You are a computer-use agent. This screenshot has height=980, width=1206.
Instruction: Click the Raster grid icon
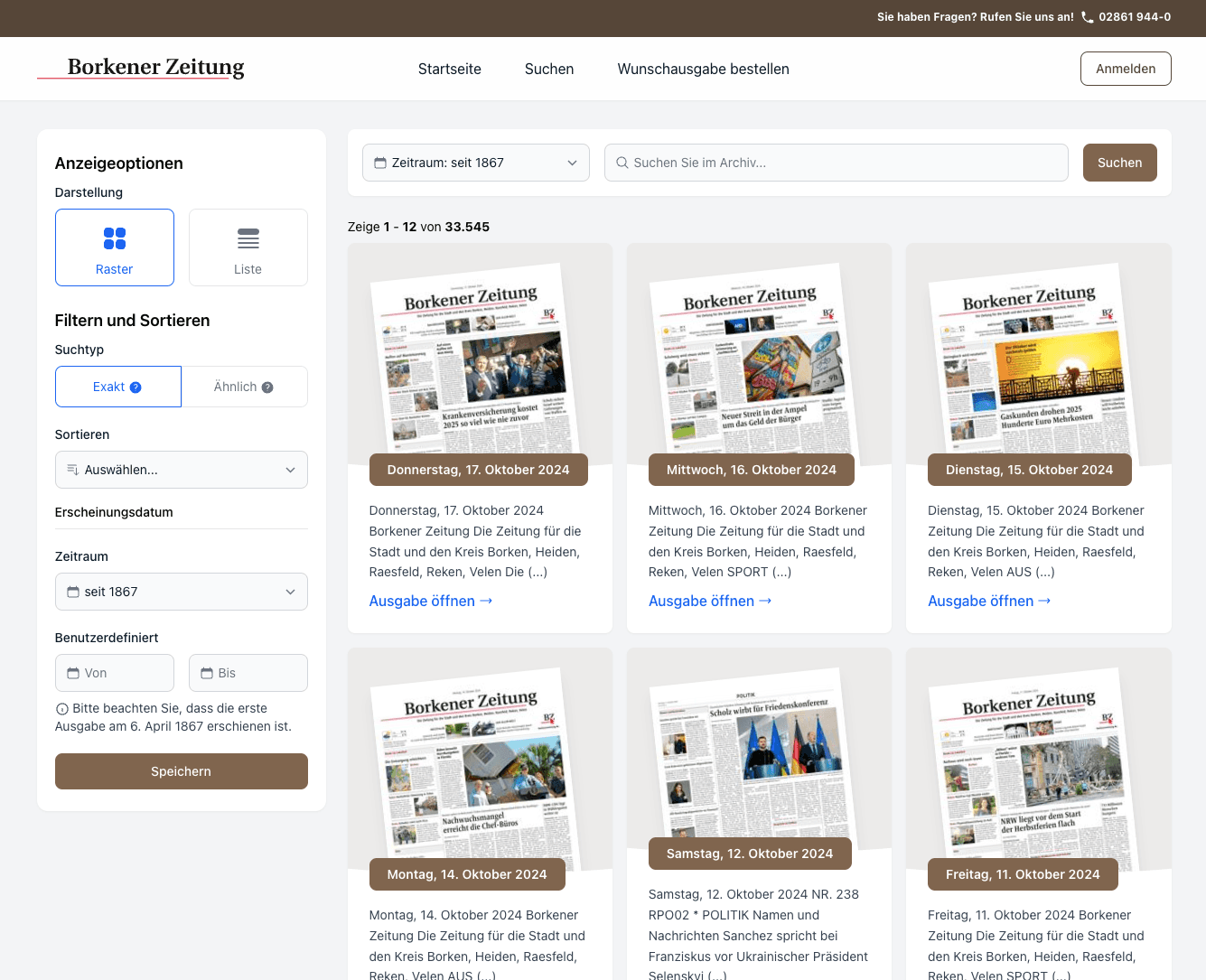115,238
